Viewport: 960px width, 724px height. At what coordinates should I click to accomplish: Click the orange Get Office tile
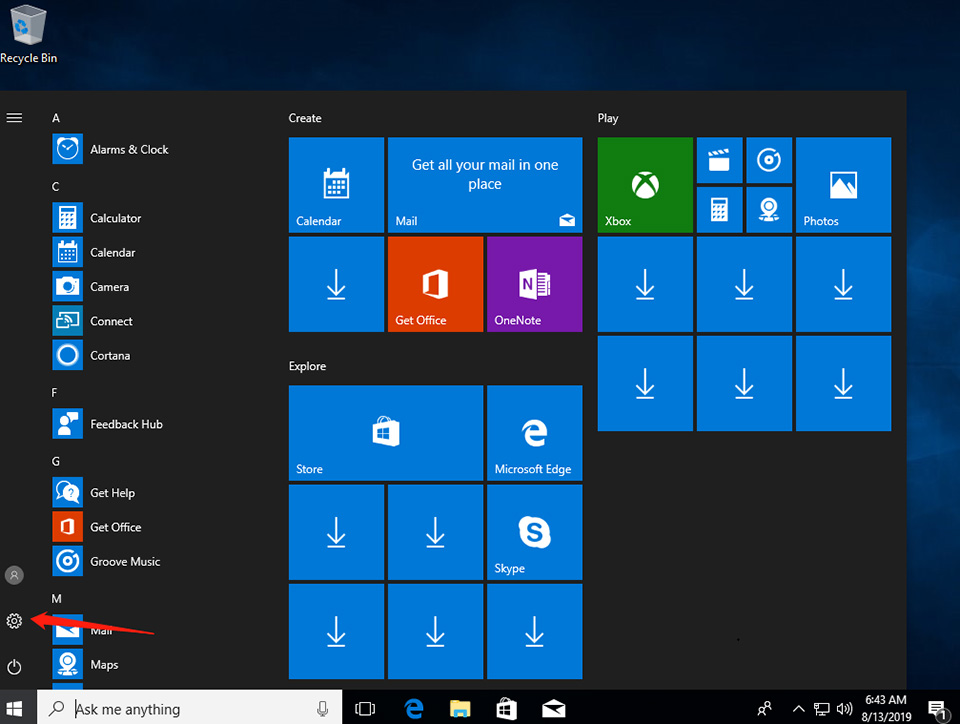[x=435, y=284]
